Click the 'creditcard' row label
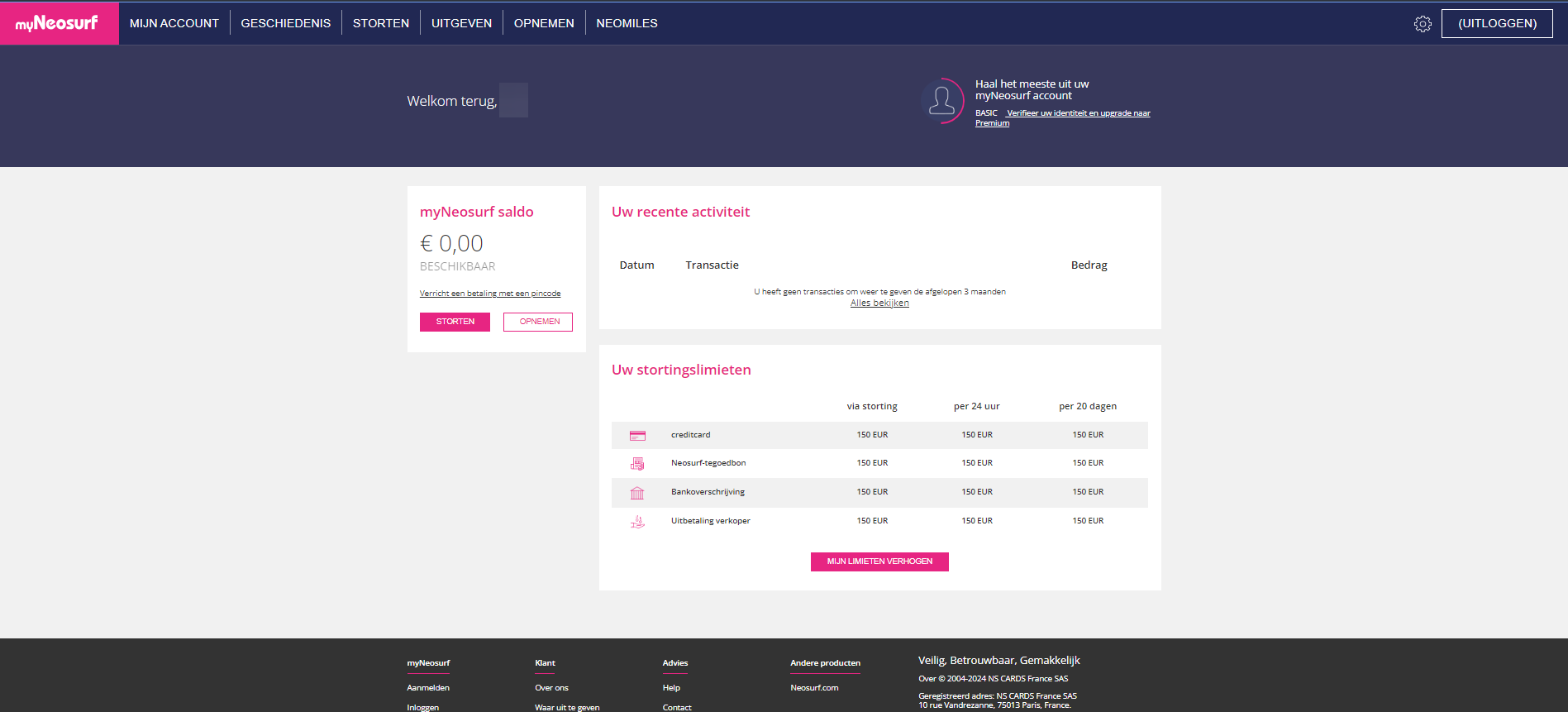1568x712 pixels. coord(690,435)
